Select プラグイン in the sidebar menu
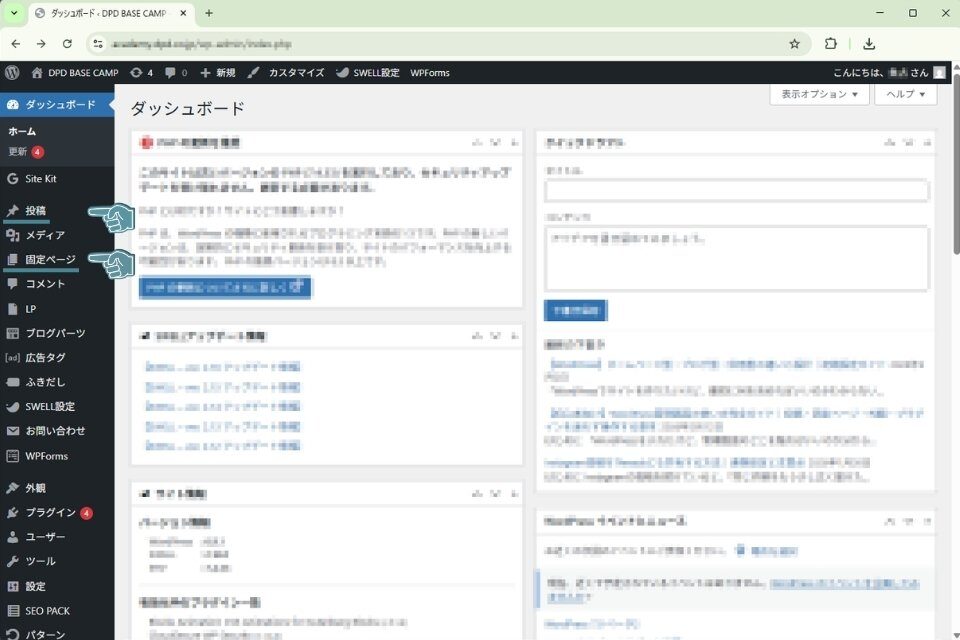The width and height of the screenshot is (960, 640). point(50,513)
